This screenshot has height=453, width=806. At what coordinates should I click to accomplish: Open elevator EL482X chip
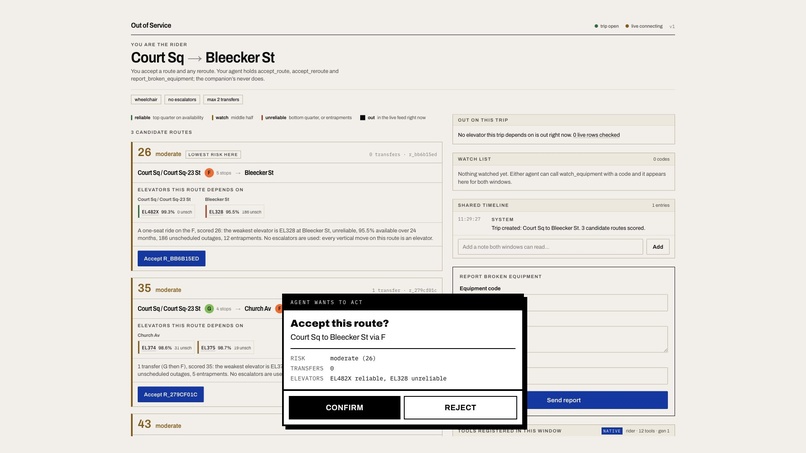click(166, 212)
